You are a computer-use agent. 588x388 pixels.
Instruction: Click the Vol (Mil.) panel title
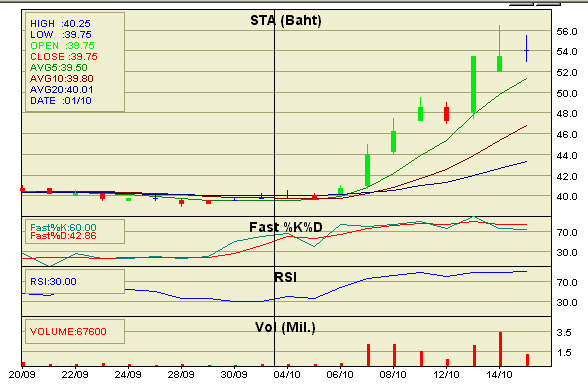pos(285,327)
